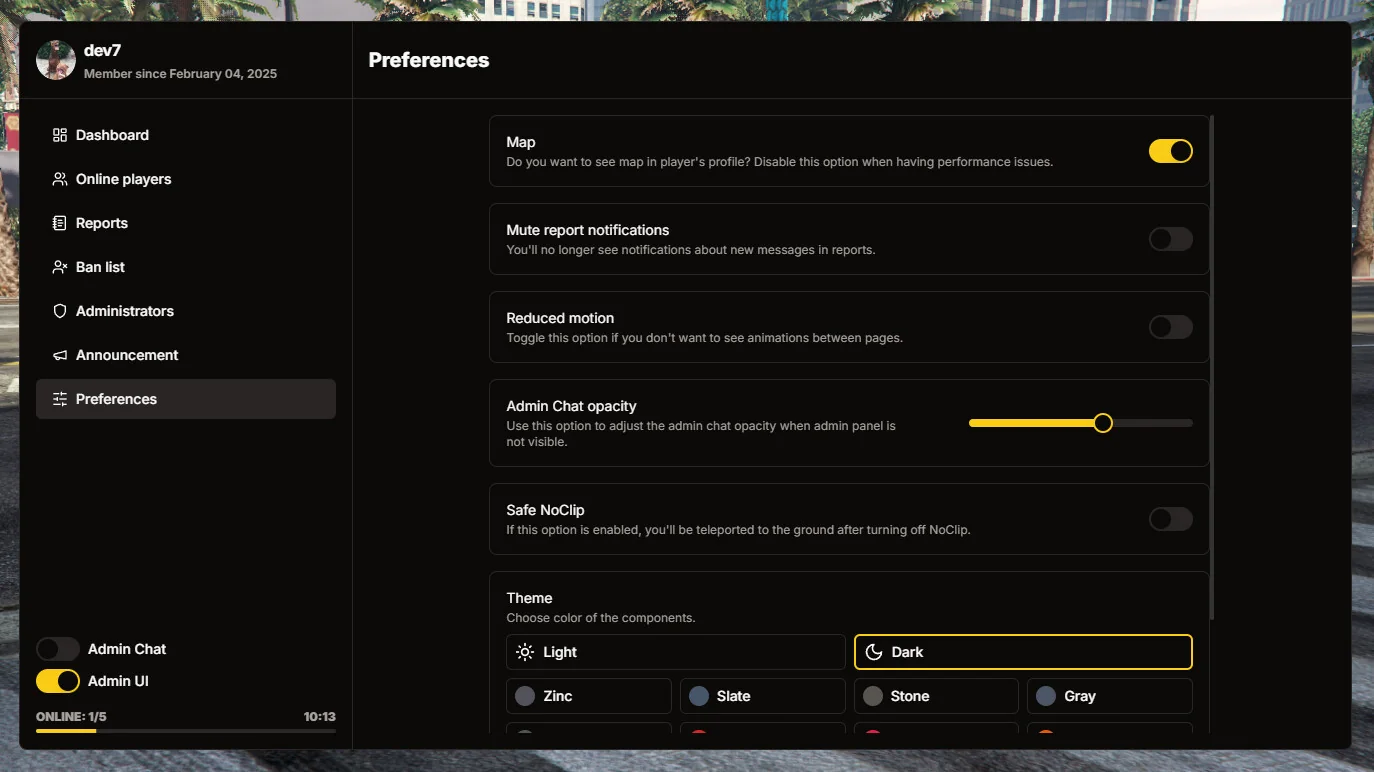Image resolution: width=1374 pixels, height=772 pixels.
Task: Enable the Safe NoClip toggle
Action: pyautogui.click(x=1170, y=519)
